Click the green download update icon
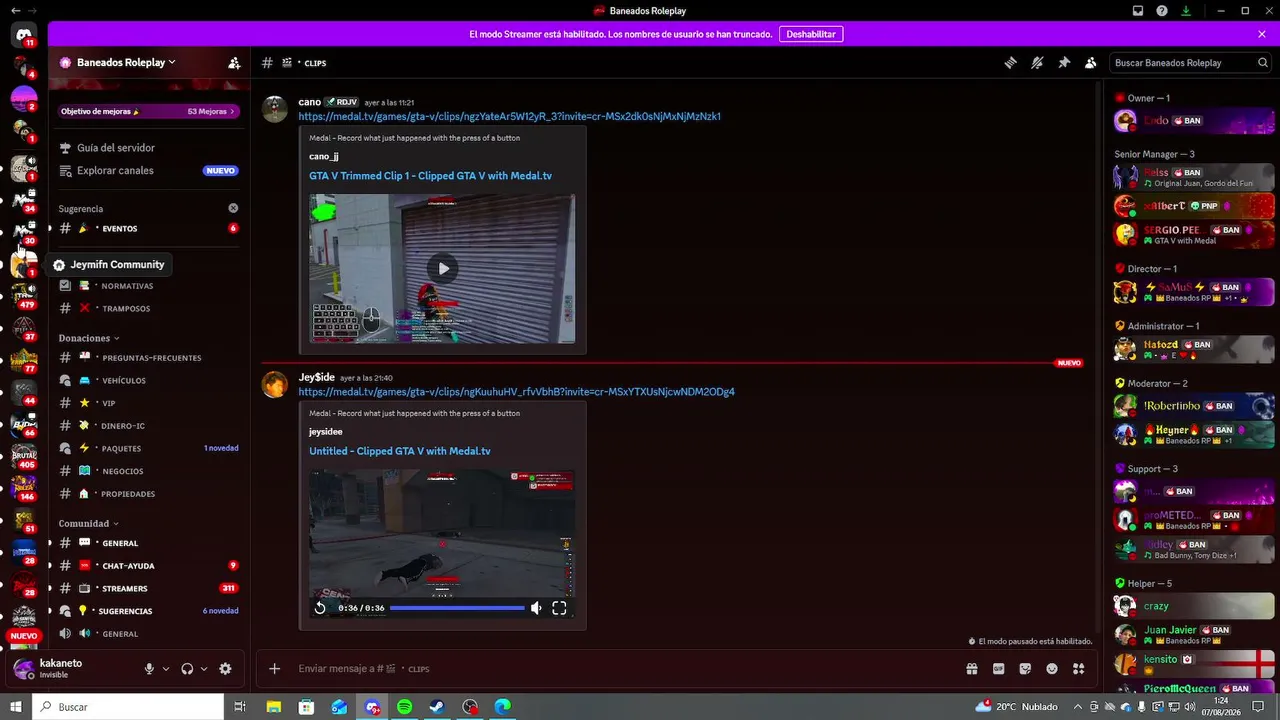 pyautogui.click(x=1186, y=11)
